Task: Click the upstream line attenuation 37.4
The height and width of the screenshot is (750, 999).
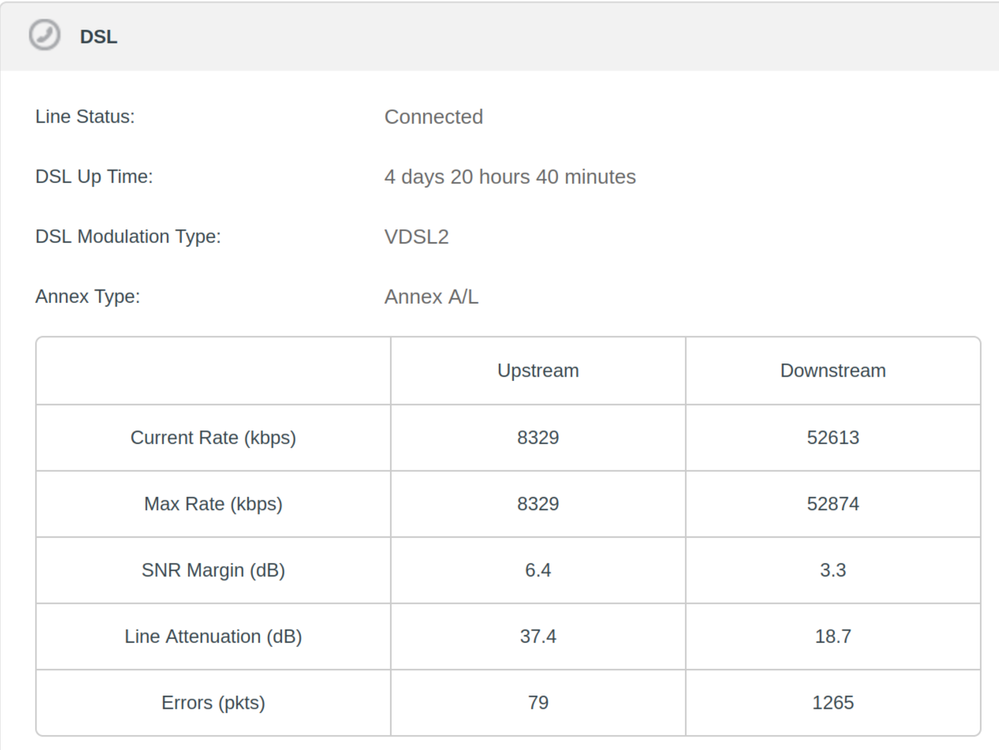Action: pyautogui.click(x=538, y=636)
